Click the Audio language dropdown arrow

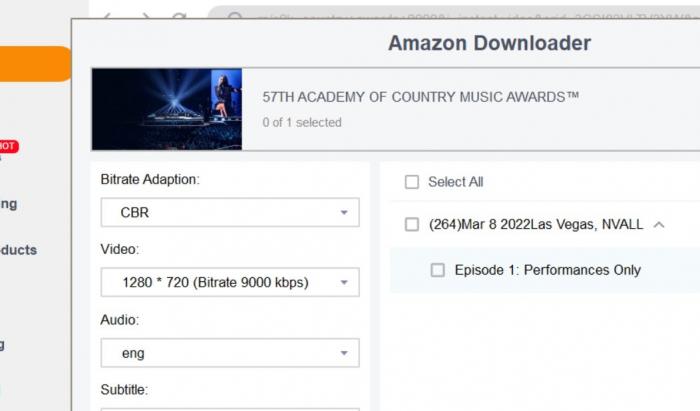click(x=344, y=353)
